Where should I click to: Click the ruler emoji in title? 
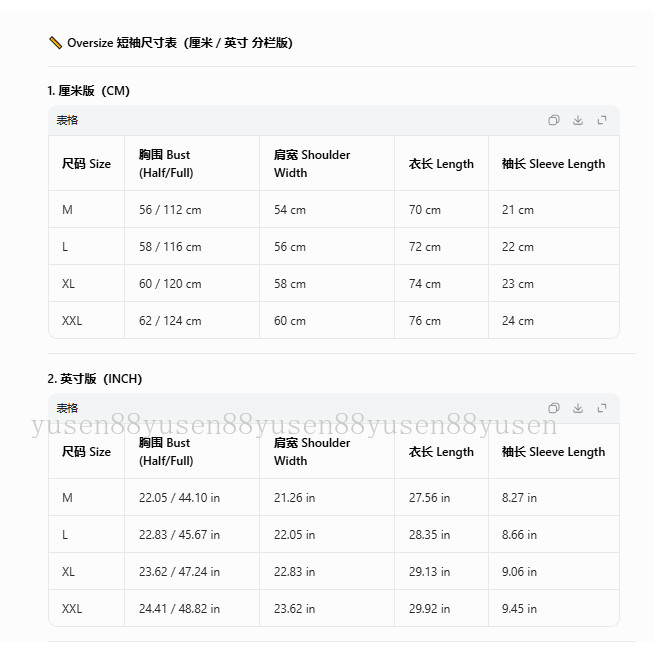point(55,43)
